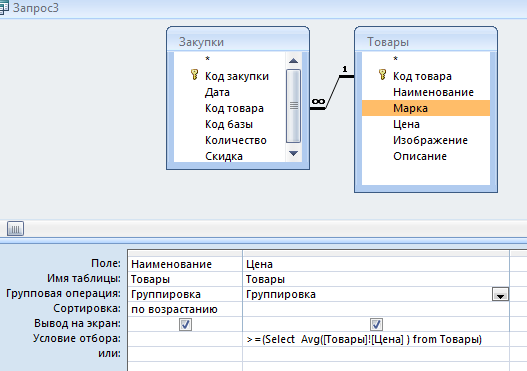Viewport: 527px width, 371px height.
Task: Select Цена field in Товары table
Action: tap(406, 124)
